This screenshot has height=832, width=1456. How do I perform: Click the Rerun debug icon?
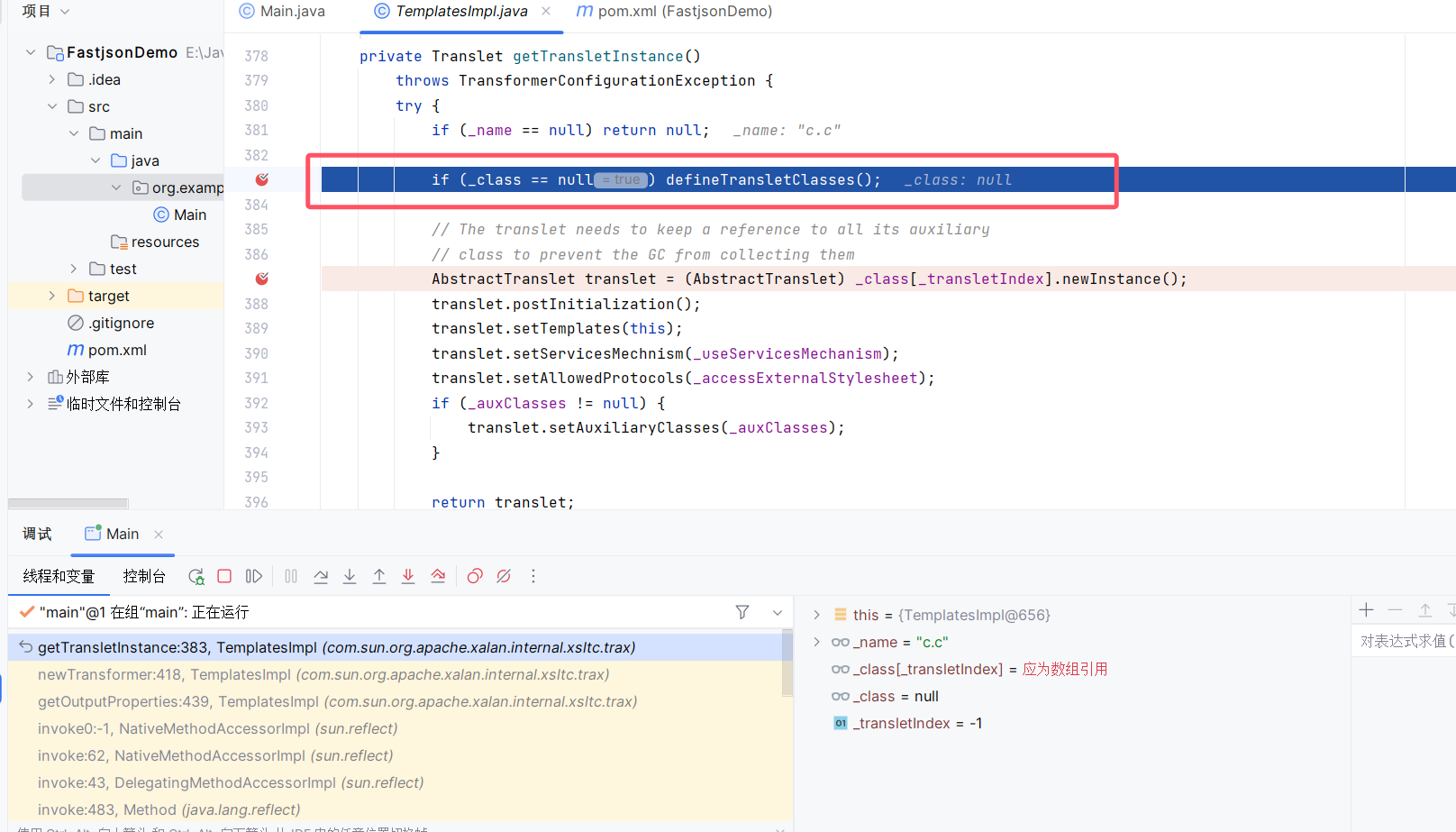(196, 576)
